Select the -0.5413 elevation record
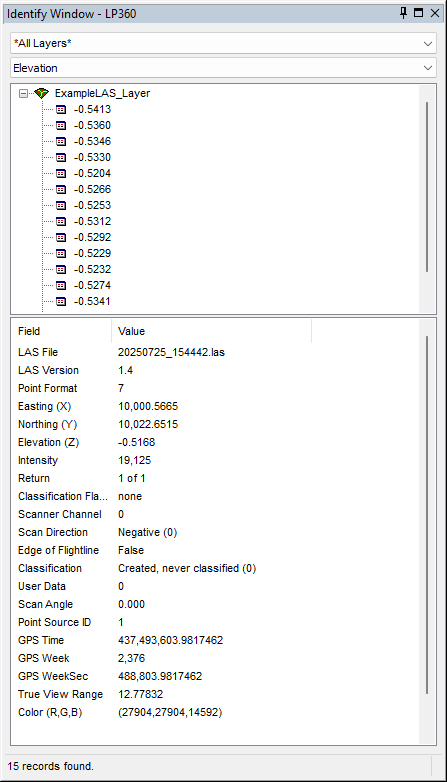This screenshot has height=782, width=447. tap(92, 109)
